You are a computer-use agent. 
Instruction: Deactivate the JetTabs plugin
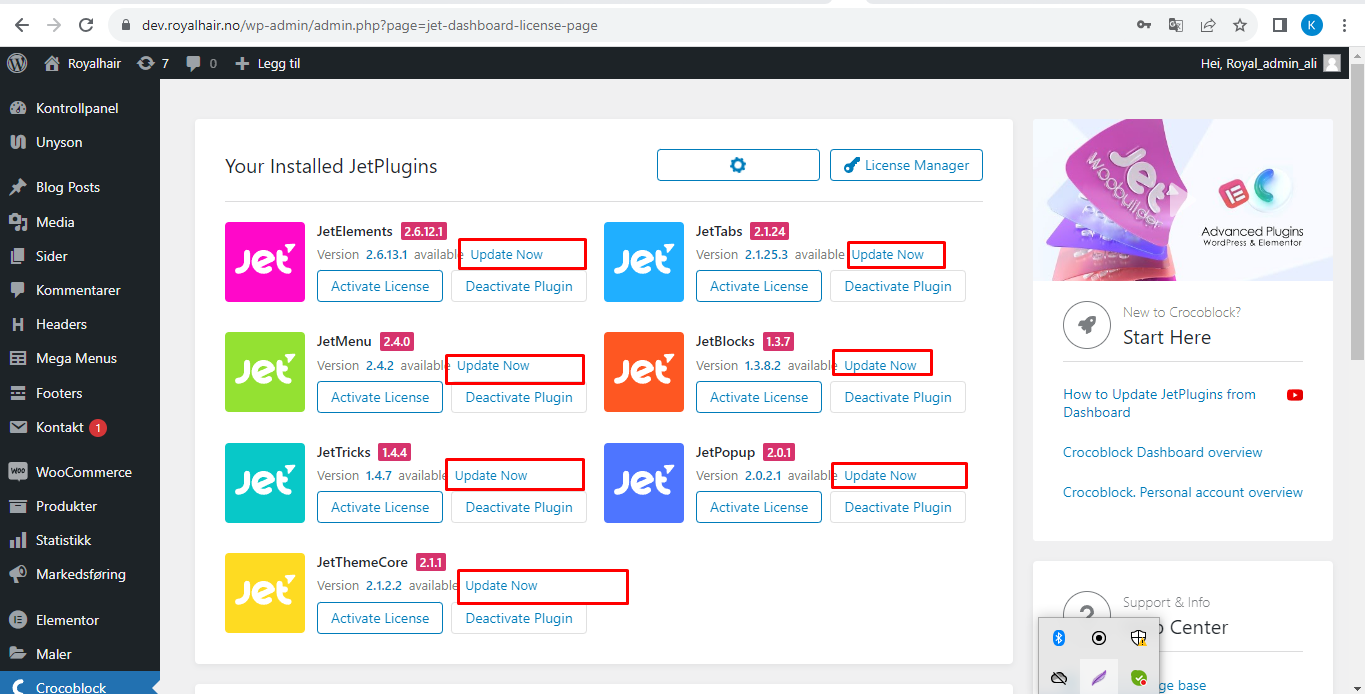pos(898,286)
